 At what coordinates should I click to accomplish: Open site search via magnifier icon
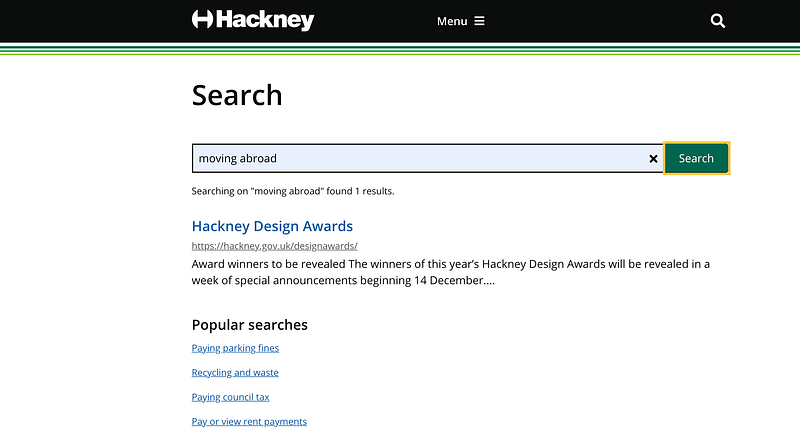pos(717,21)
